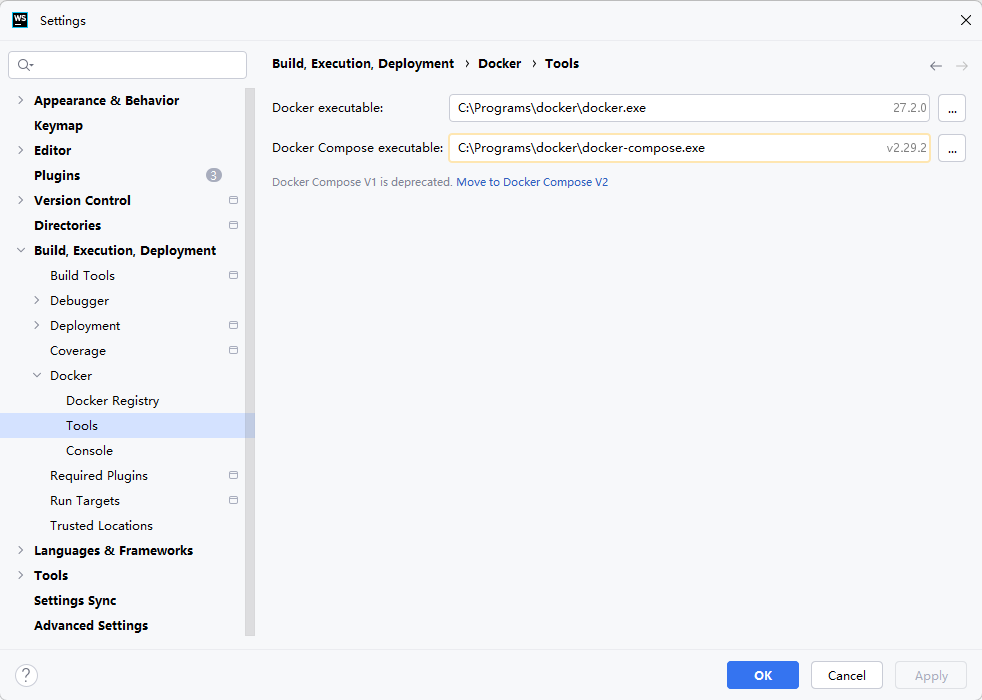
Task: Click the help question mark icon
Action: pos(27,675)
